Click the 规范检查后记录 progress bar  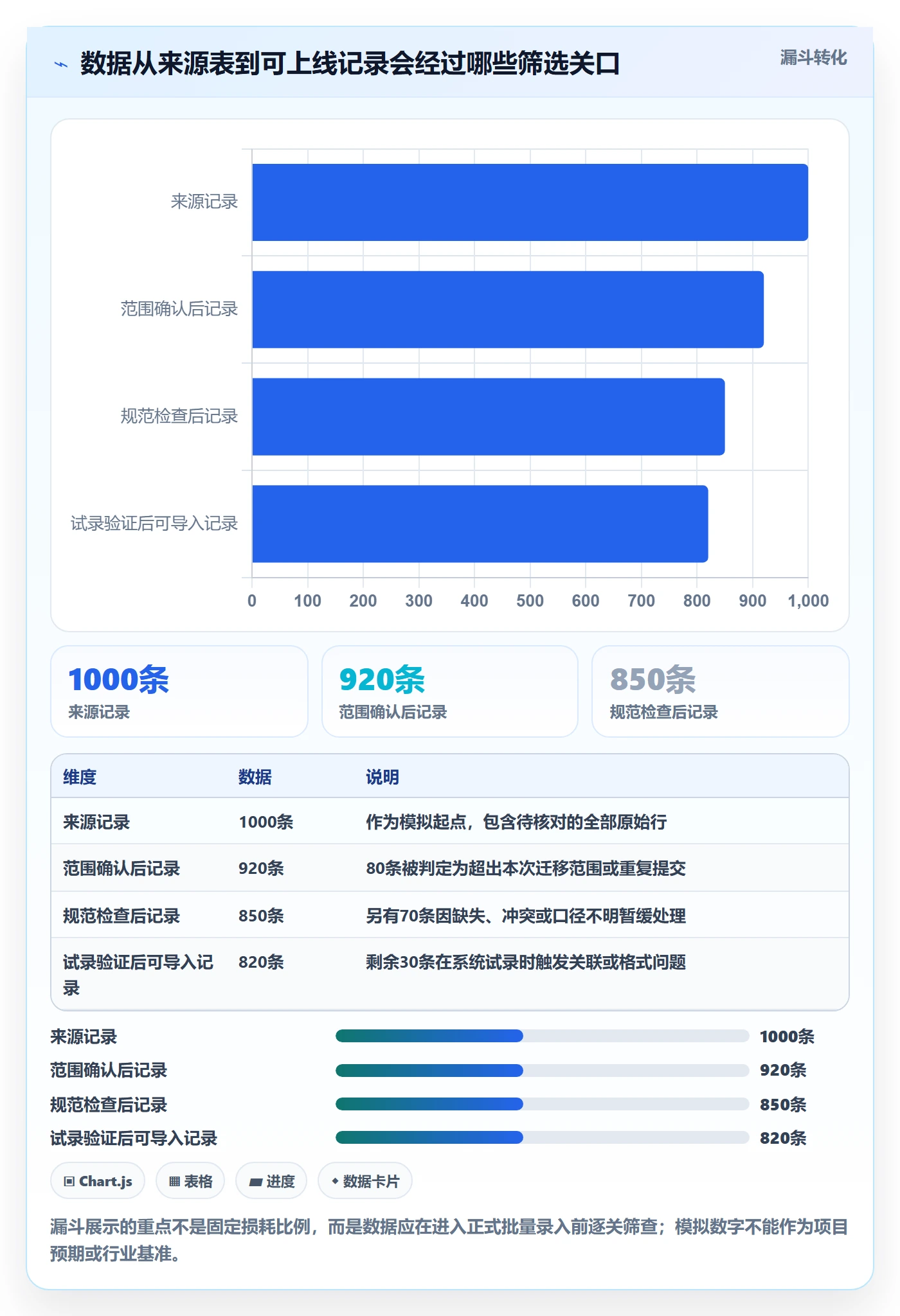coord(543,1104)
